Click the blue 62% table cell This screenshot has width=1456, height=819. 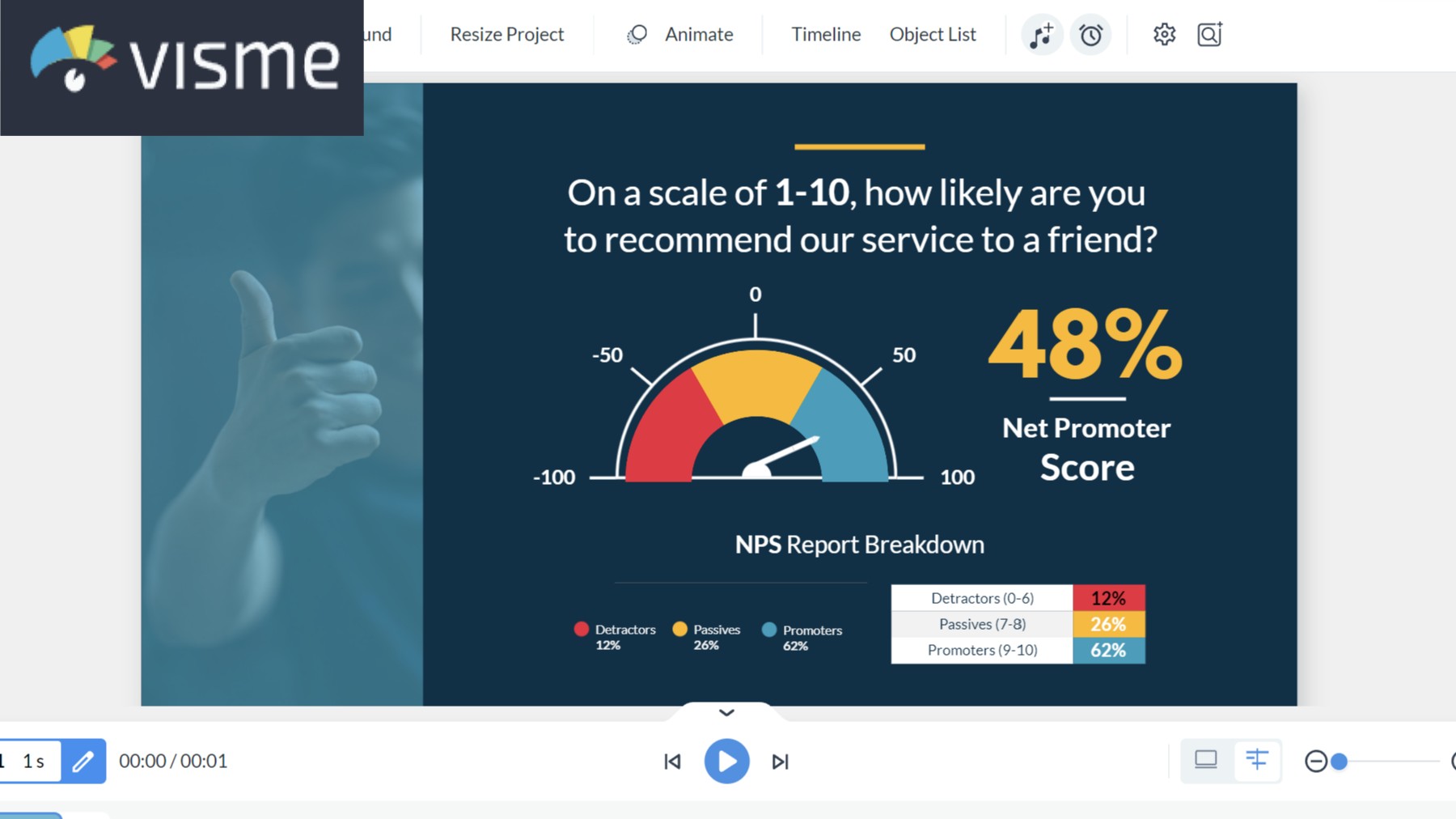[1108, 650]
